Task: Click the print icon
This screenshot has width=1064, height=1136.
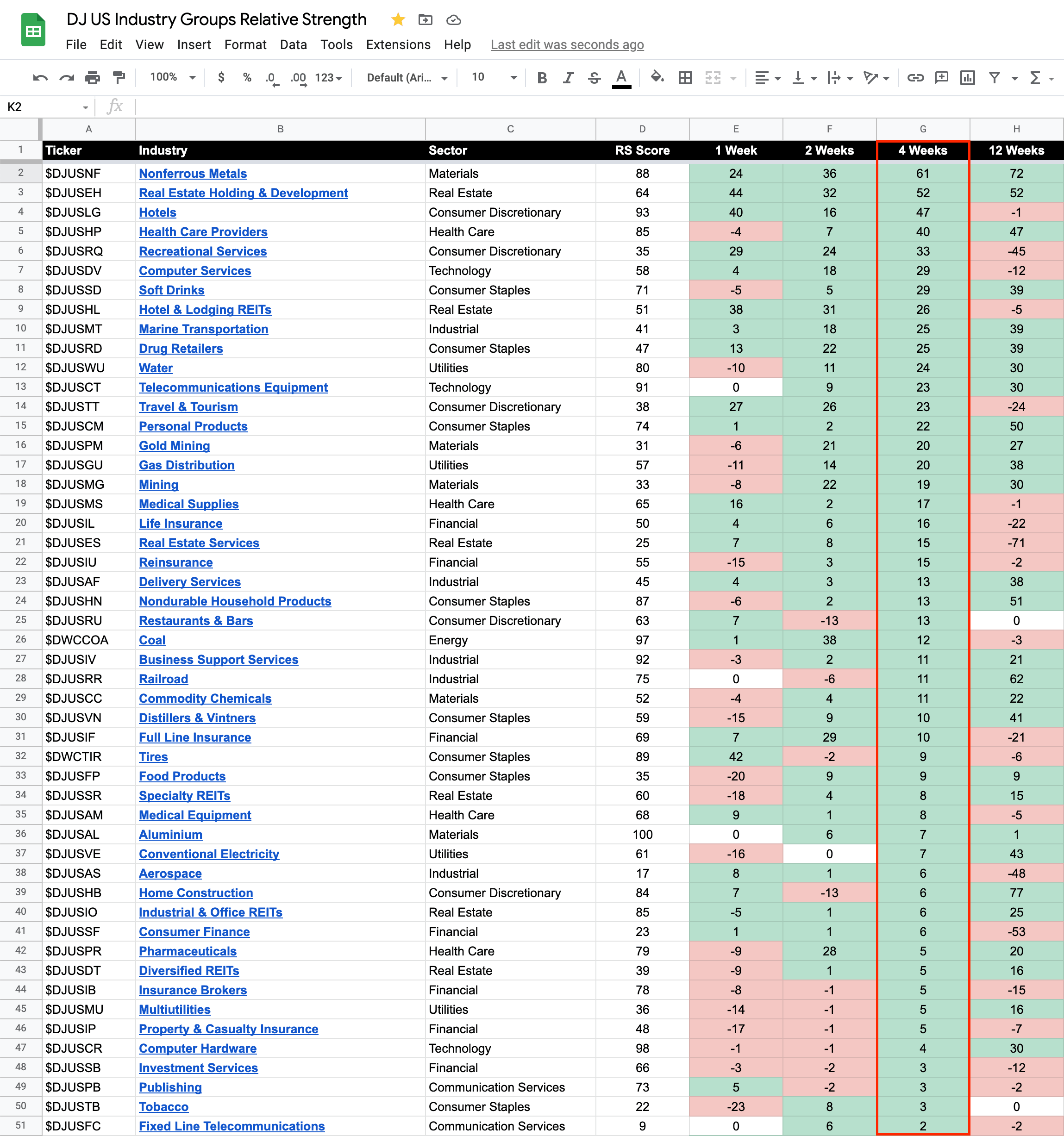Action: tap(93, 78)
